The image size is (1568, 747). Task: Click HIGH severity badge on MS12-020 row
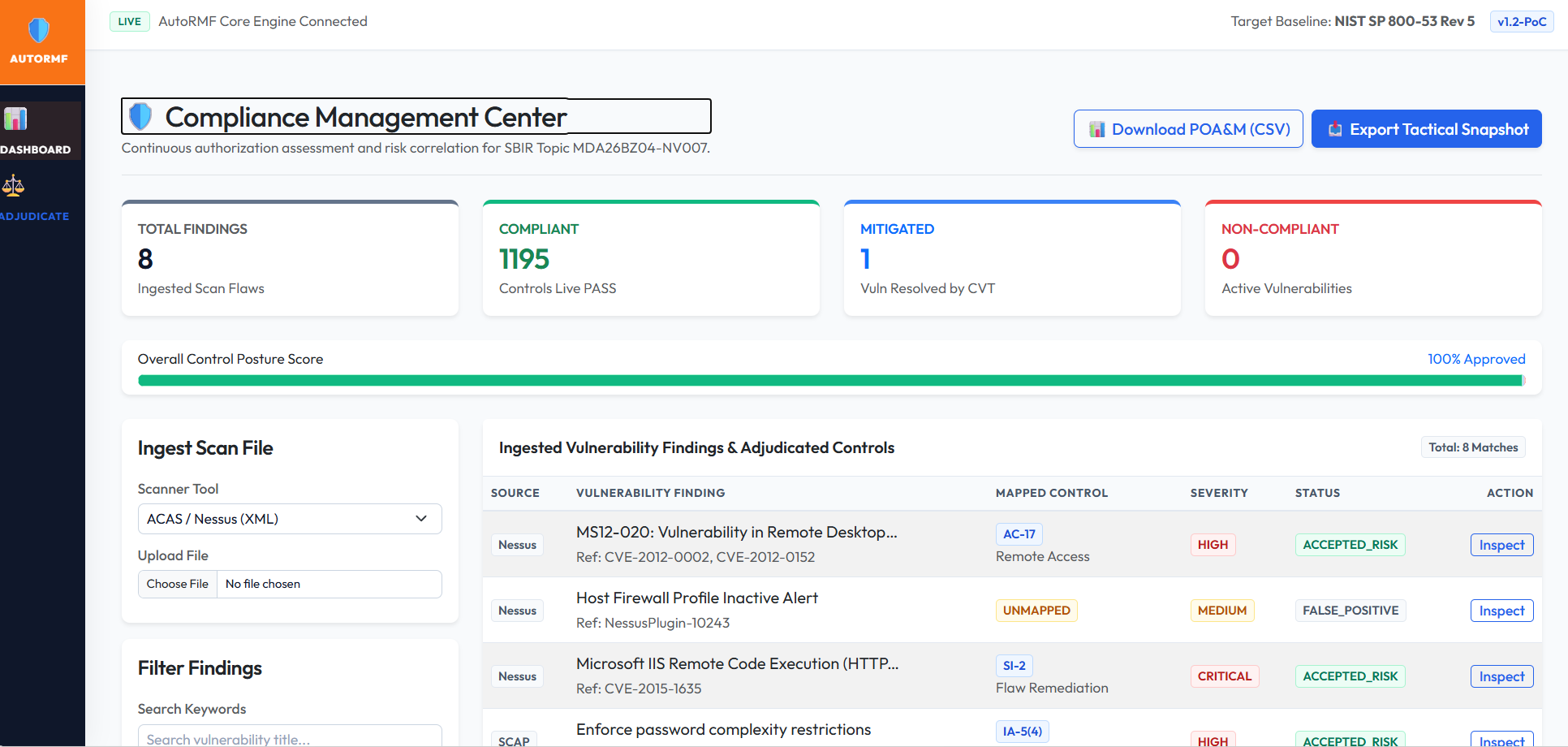click(1213, 545)
